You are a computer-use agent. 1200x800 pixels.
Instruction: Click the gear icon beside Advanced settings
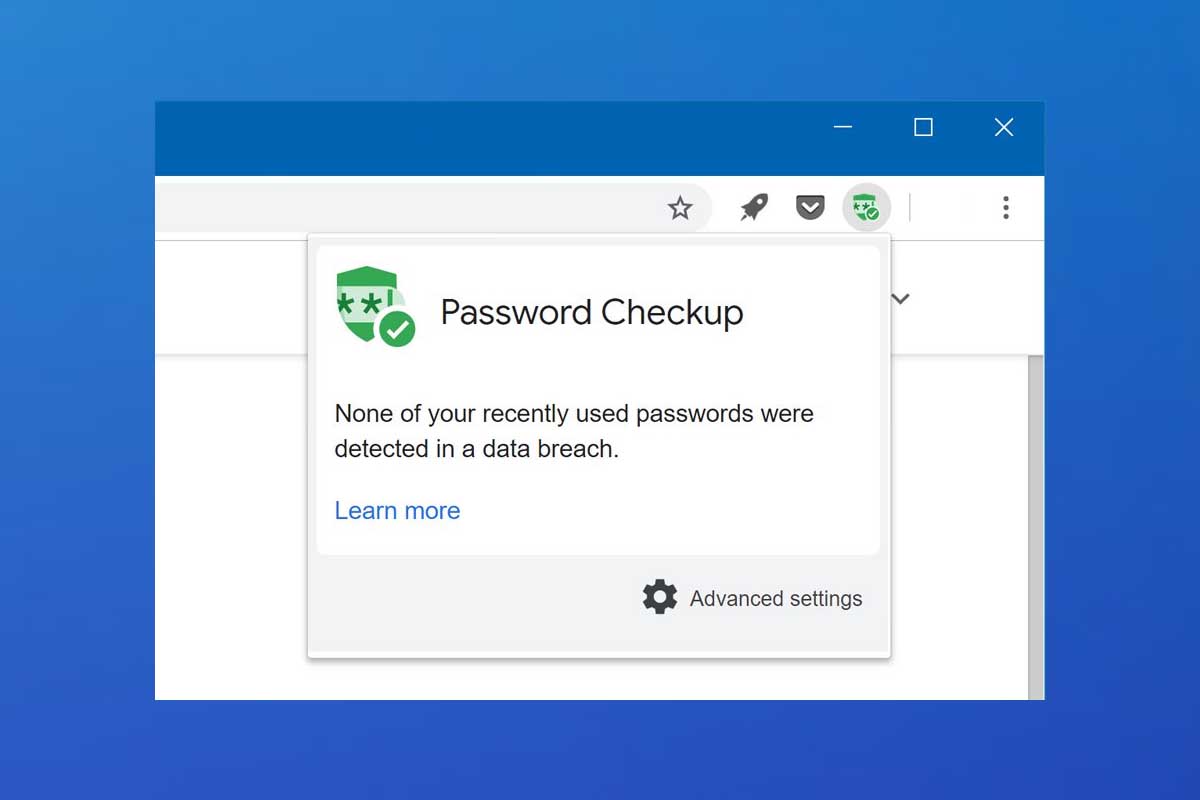pos(659,597)
